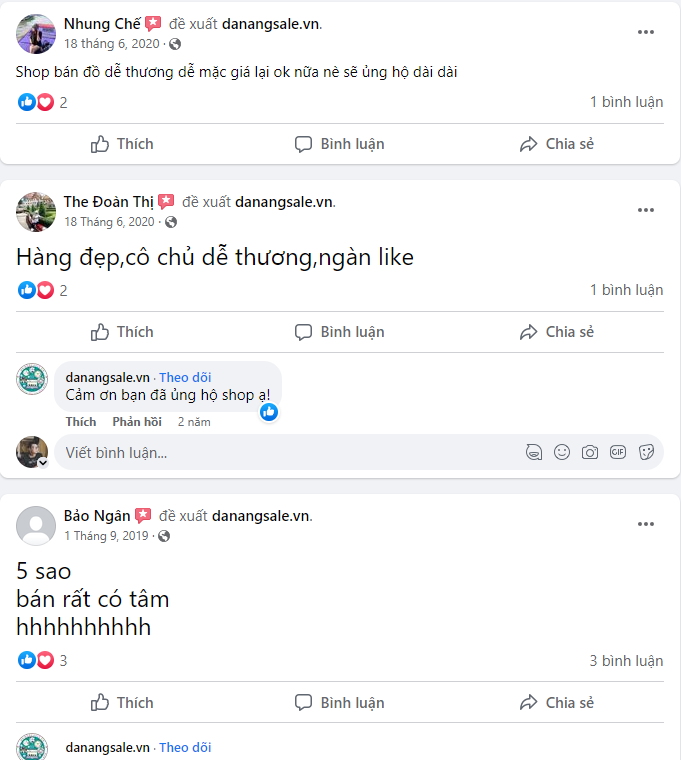Image resolution: width=681 pixels, height=760 pixels.
Task: Reply to danangsale.vn comment with Phản hồi
Action: (137, 422)
